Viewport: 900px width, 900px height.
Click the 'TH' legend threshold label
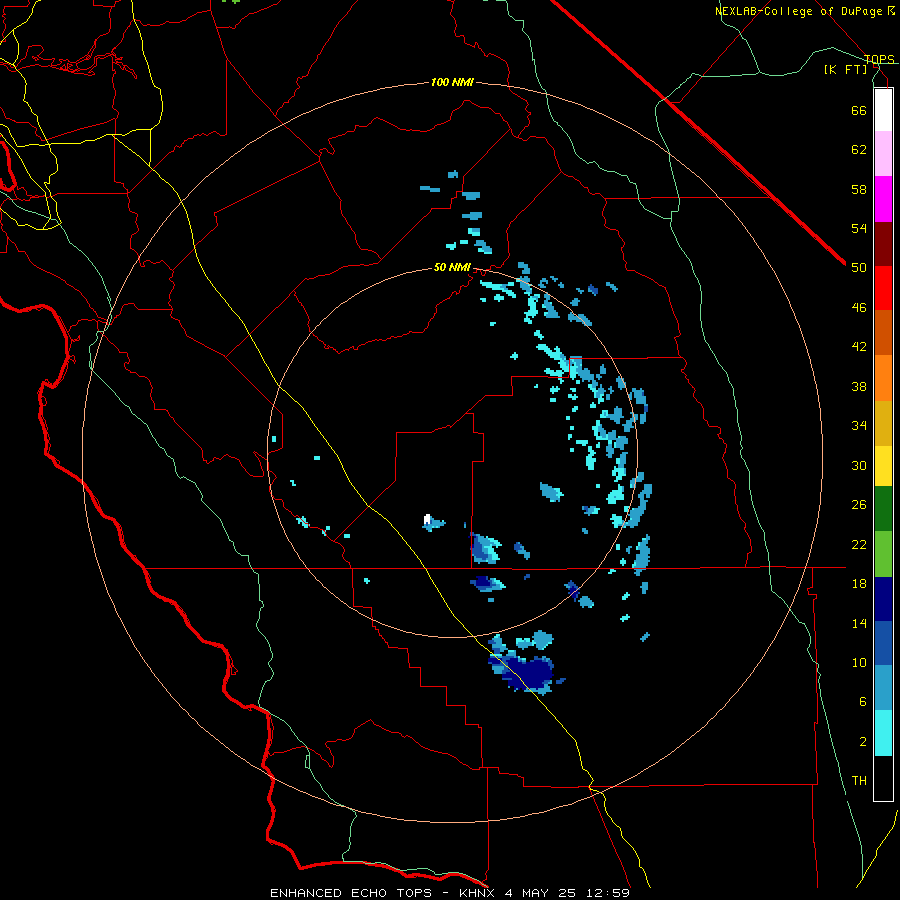(859, 781)
